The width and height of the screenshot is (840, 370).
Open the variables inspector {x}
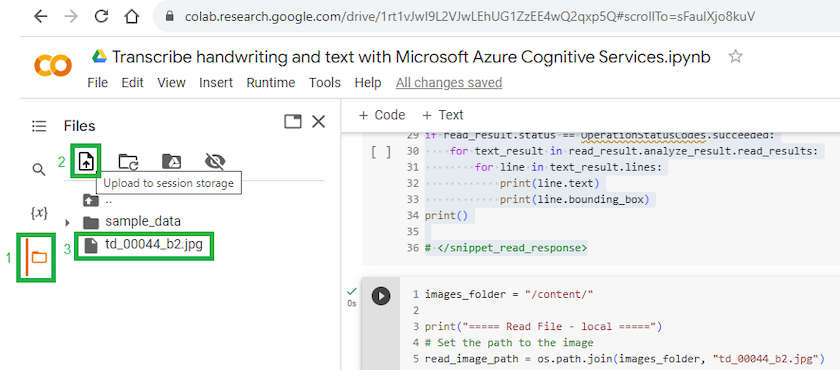point(39,213)
